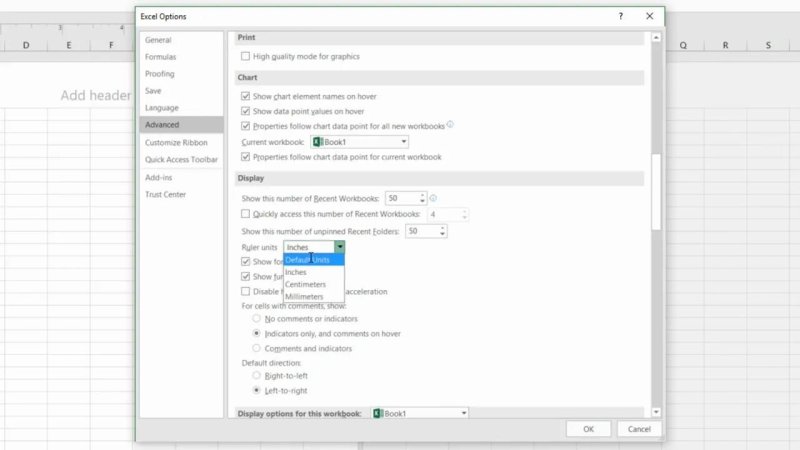Uncheck Properties follow chart data point for all new workbooks
Viewport: 800px width, 450px height.
coord(245,126)
